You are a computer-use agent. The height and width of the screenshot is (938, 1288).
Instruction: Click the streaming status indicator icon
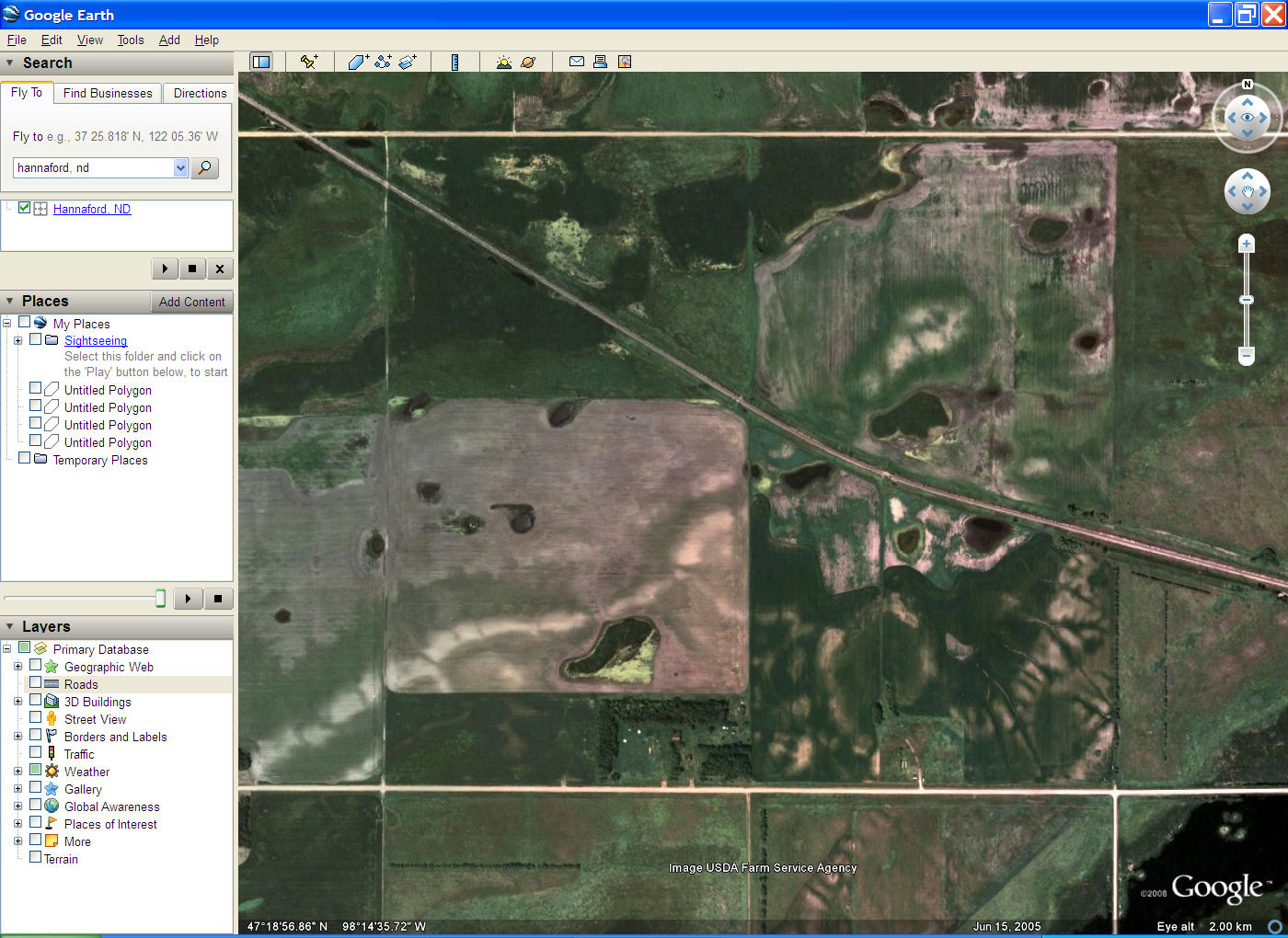click(1275, 926)
